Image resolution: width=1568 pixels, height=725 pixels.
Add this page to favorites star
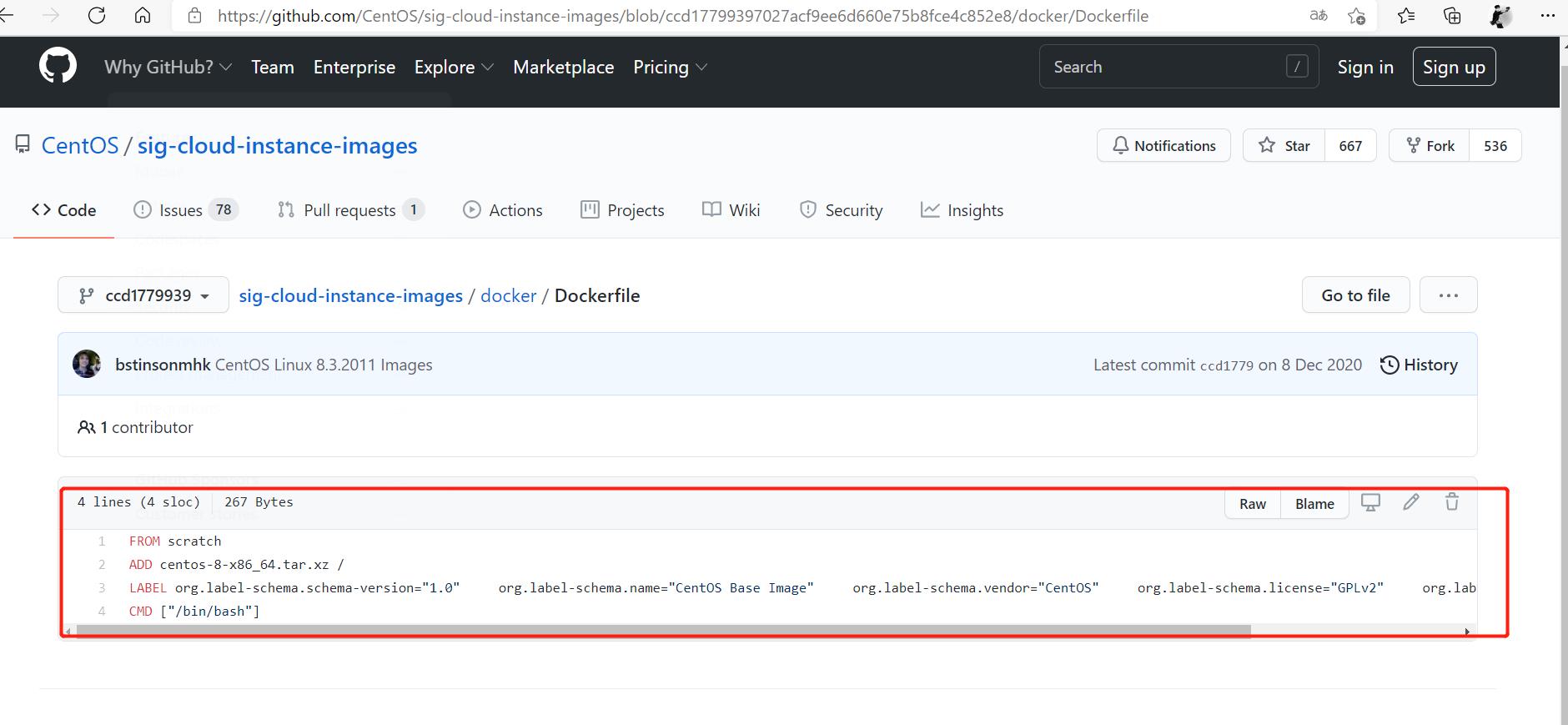pos(1357,15)
